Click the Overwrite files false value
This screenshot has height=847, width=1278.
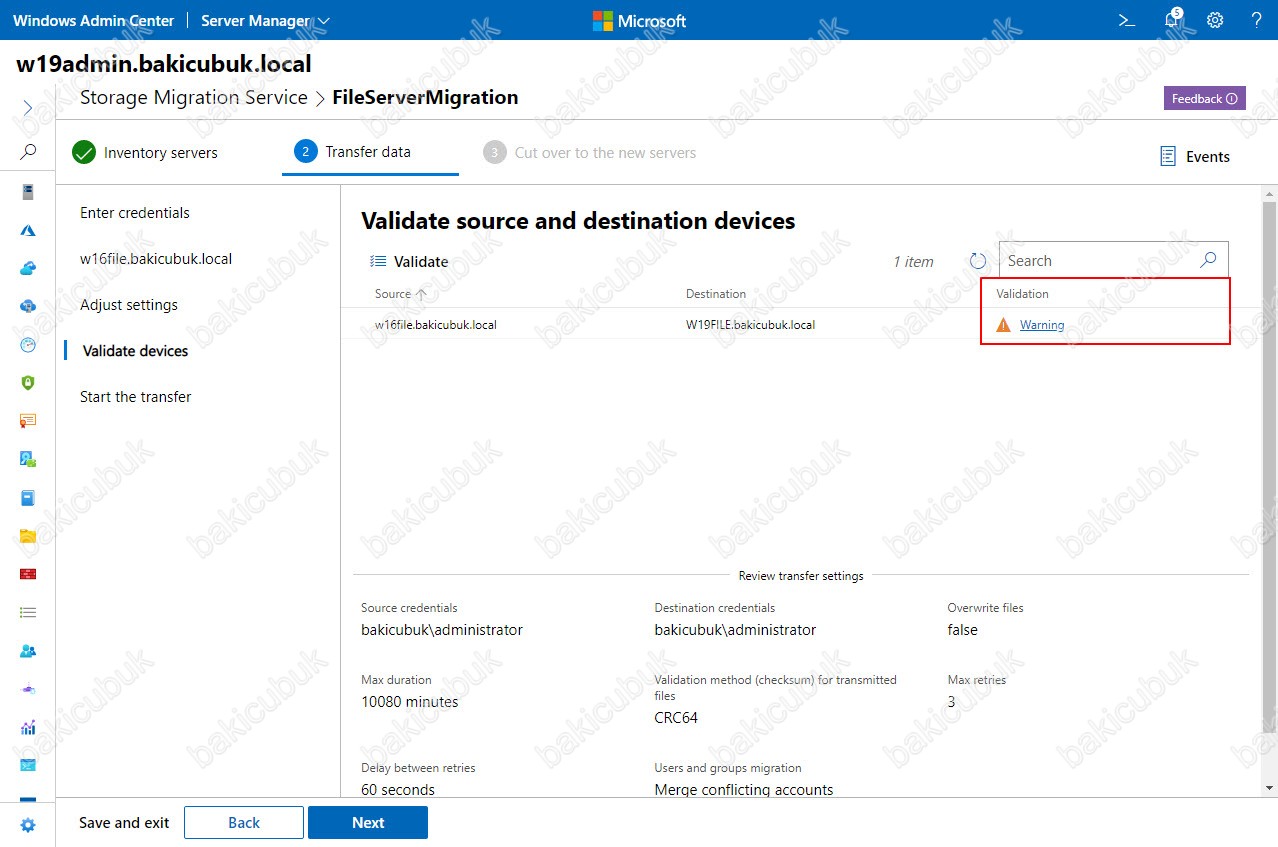tap(963, 630)
